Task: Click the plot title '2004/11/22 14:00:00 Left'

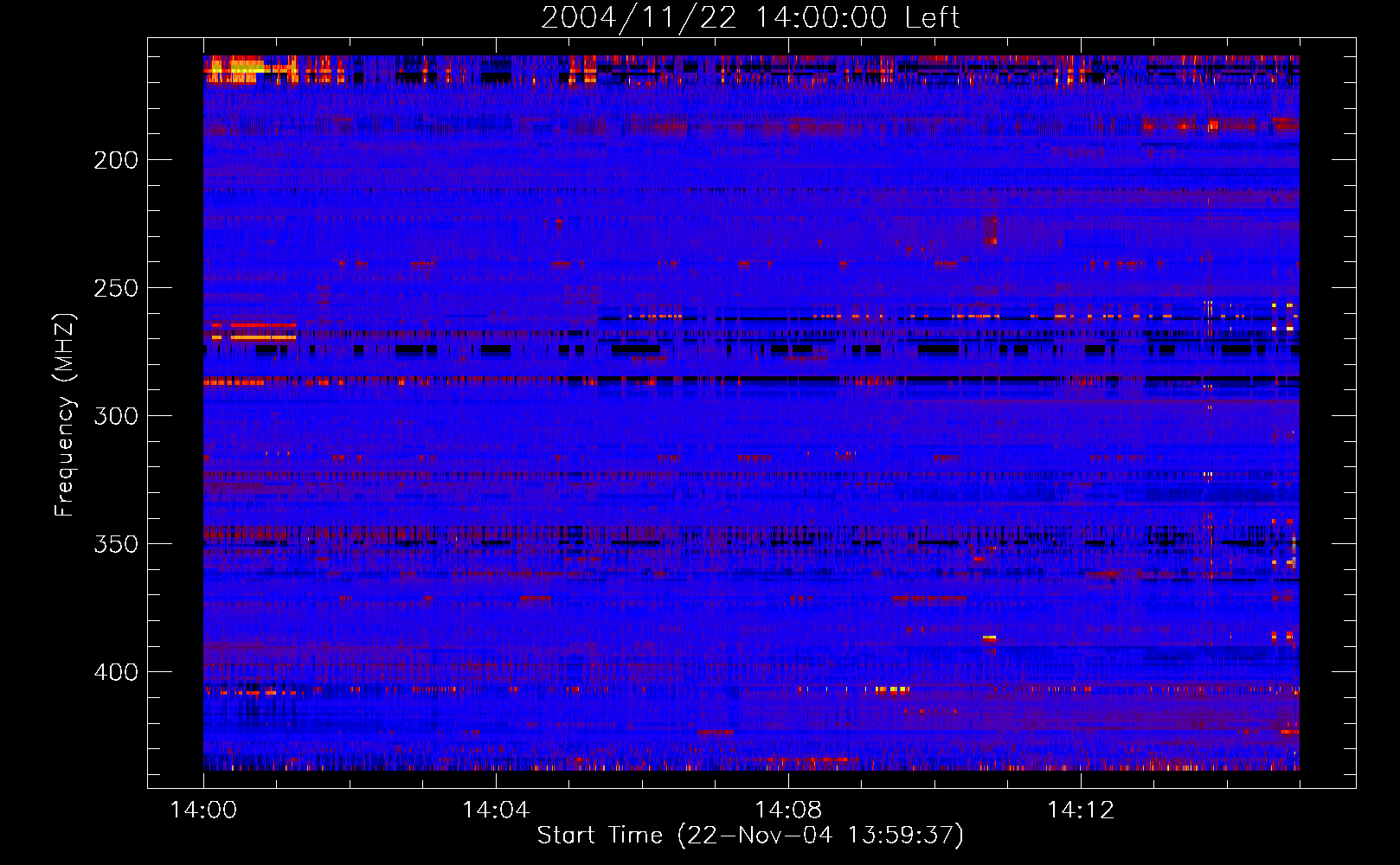Action: click(x=750, y=17)
